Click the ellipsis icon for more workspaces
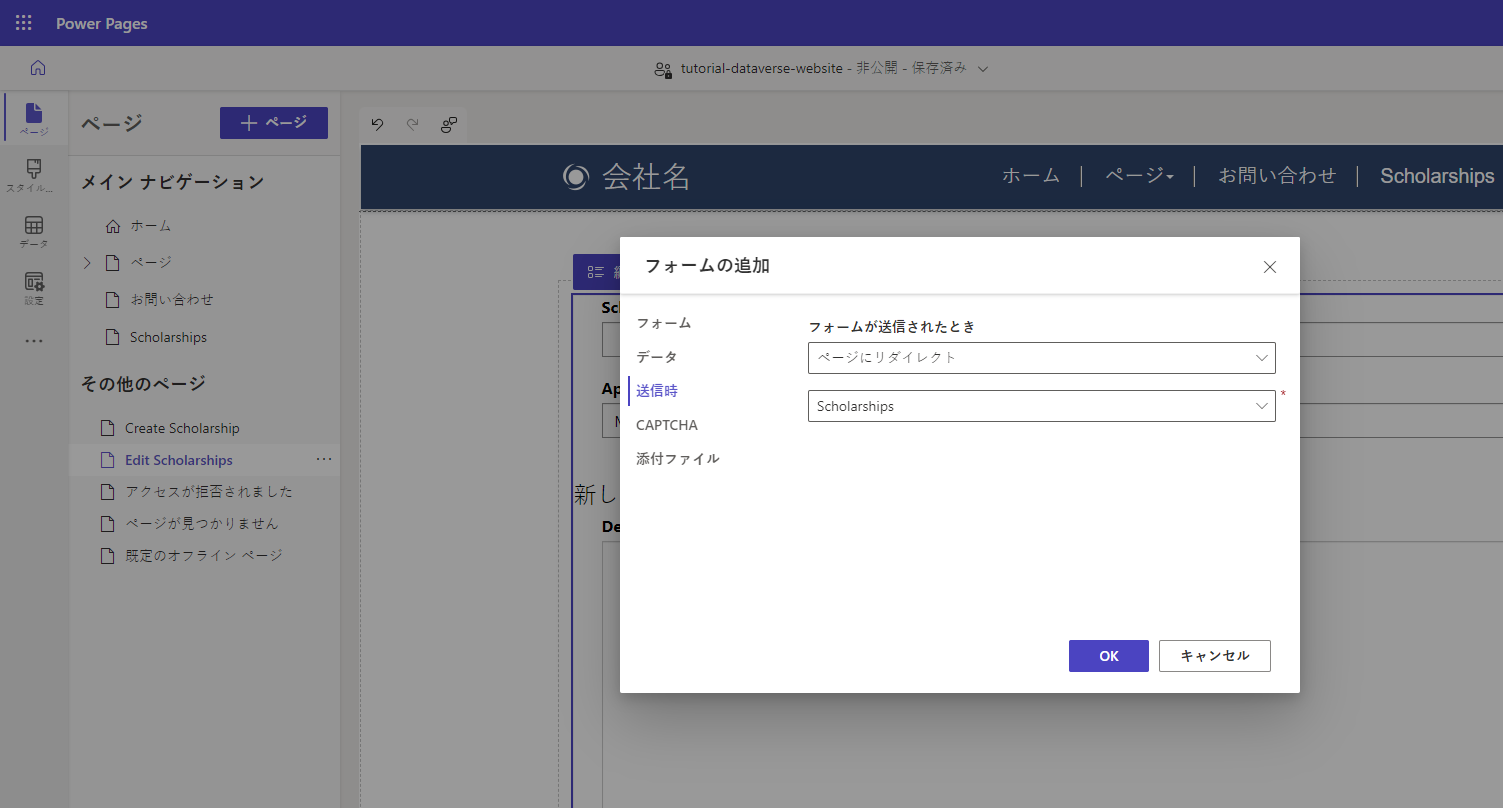1503x808 pixels. coord(34,340)
